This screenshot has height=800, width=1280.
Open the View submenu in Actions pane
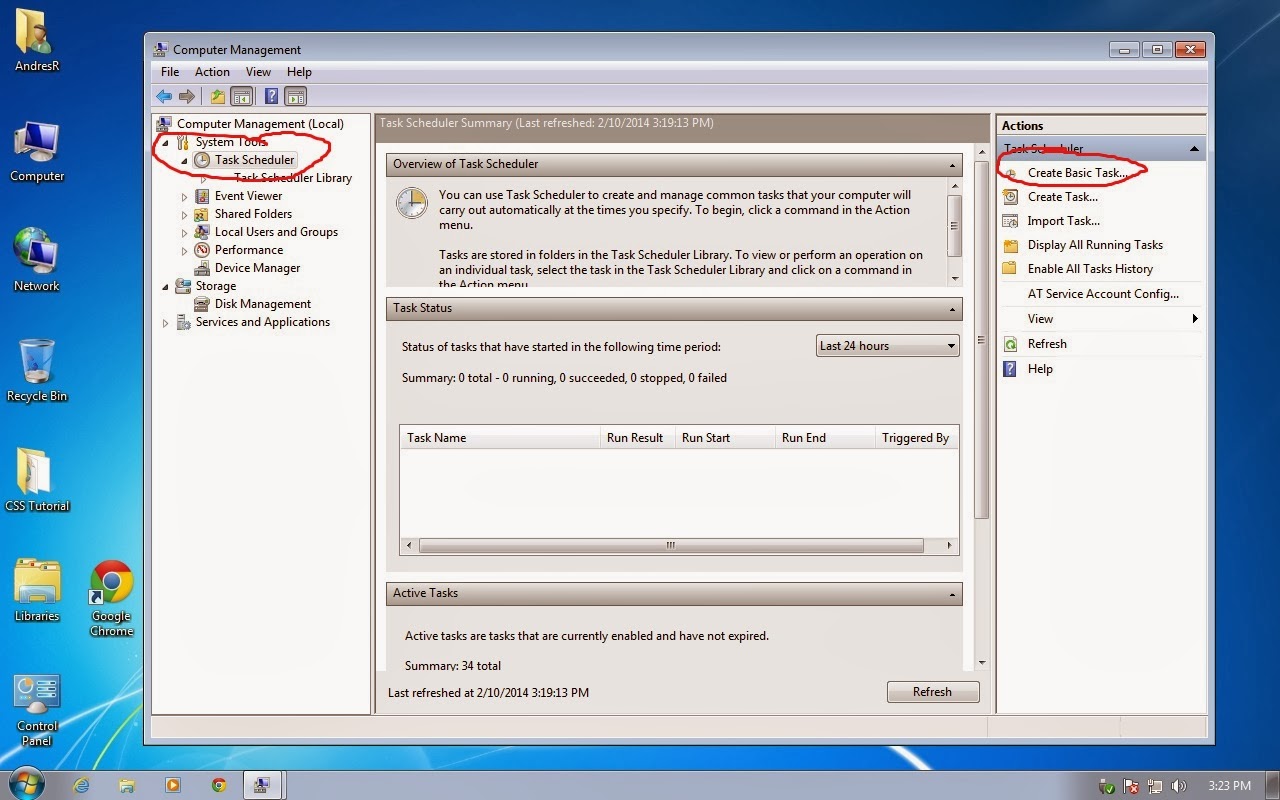pos(1101,319)
